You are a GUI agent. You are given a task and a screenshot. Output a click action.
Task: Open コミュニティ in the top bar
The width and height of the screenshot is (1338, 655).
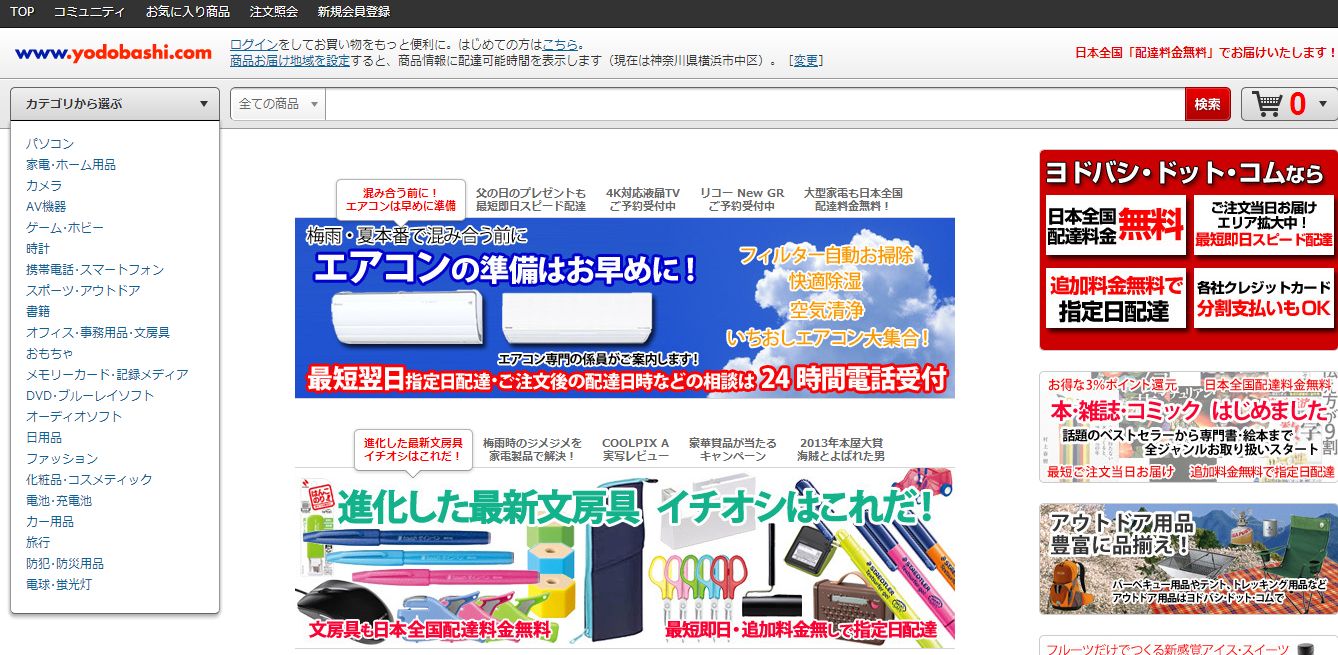[x=89, y=12]
